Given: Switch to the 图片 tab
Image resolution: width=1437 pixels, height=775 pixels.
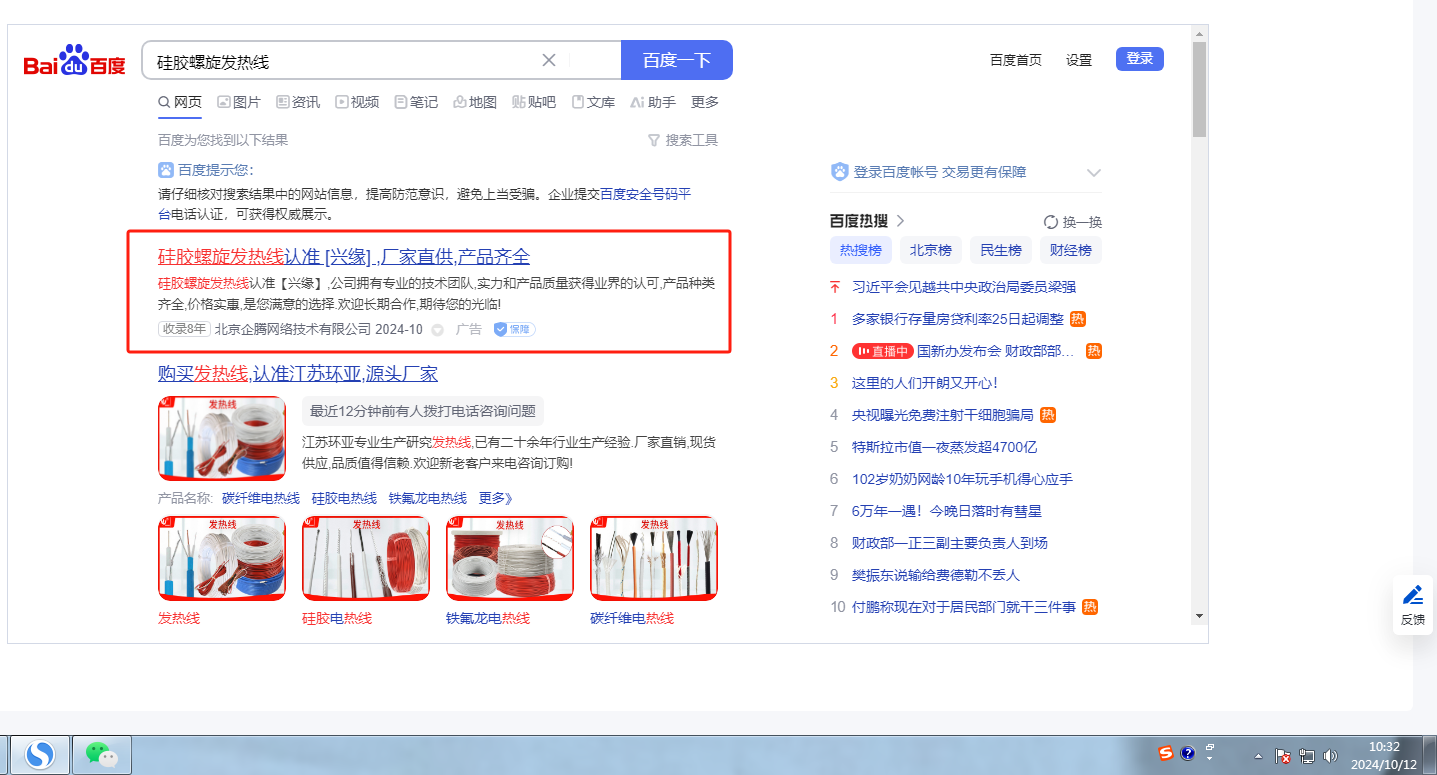Looking at the screenshot, I should 239,102.
